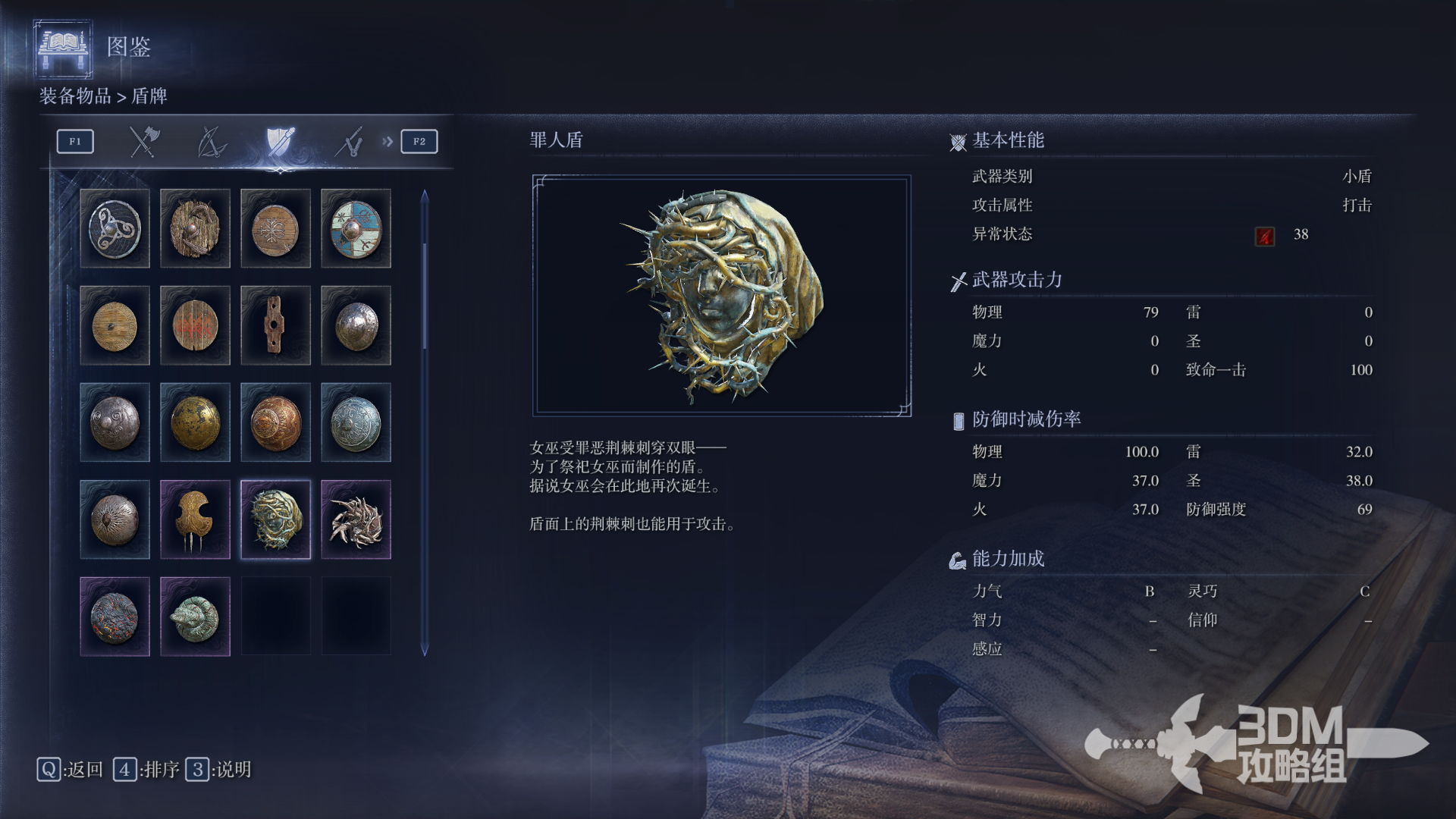Click the 排序 sort option
Screen dimensions: 1456x819
point(146,770)
